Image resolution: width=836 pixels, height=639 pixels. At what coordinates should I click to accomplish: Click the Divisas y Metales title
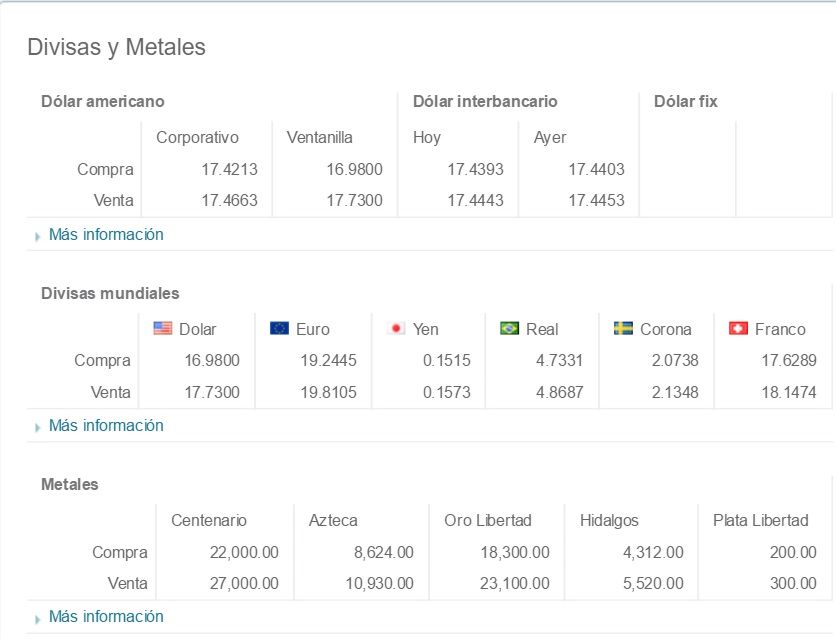[116, 47]
